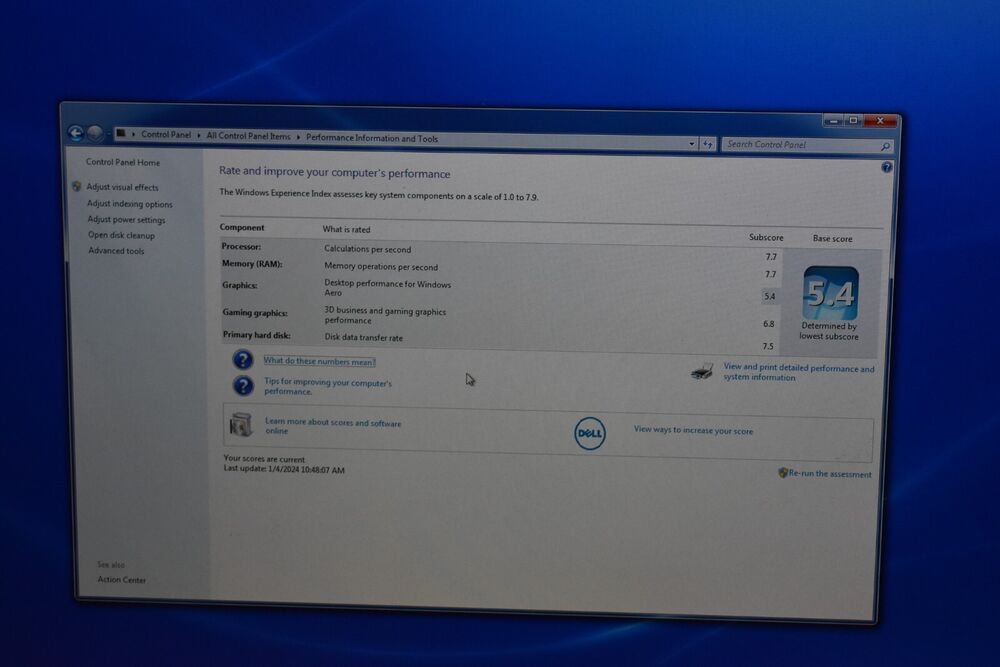Click the Primary hard disk row label
Viewport: 1000px width, 667px height.
click(256, 335)
